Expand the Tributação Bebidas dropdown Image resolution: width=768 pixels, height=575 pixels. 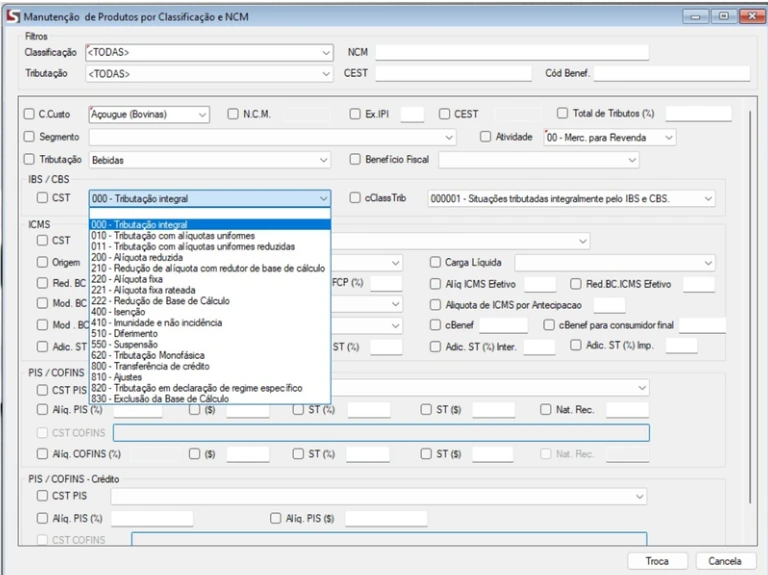323,160
